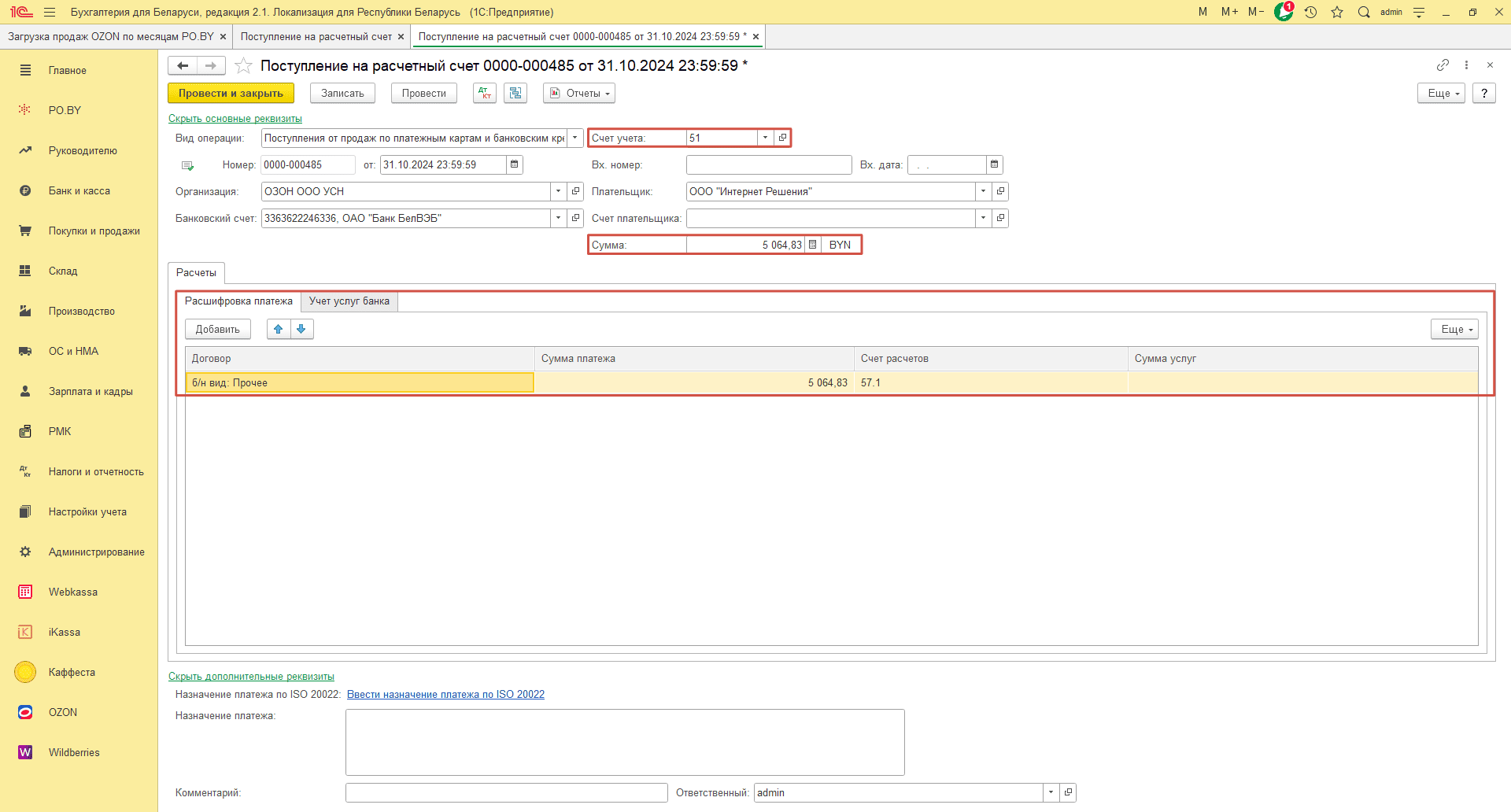Screen dimensions: 1511x812
Task: Open Еще menu in payment table
Action: [1454, 329]
